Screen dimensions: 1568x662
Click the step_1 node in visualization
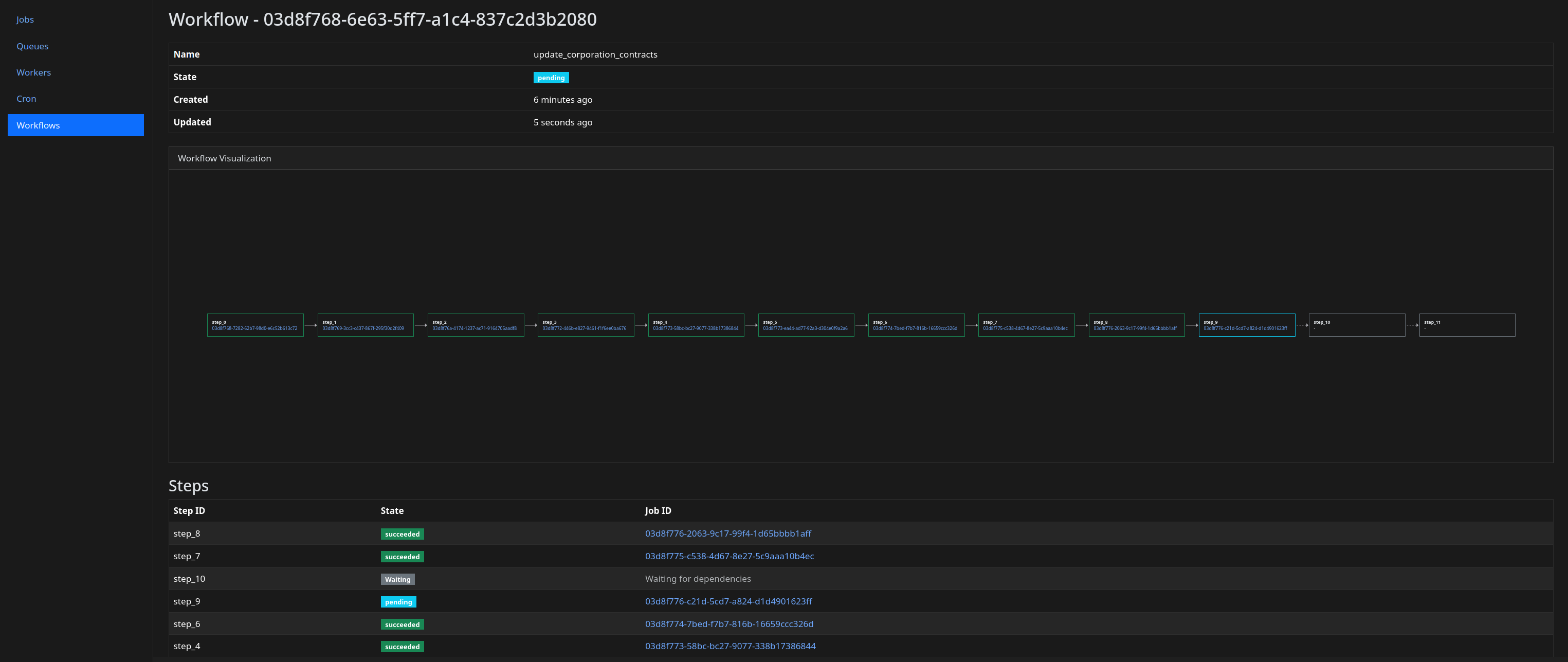tap(365, 325)
